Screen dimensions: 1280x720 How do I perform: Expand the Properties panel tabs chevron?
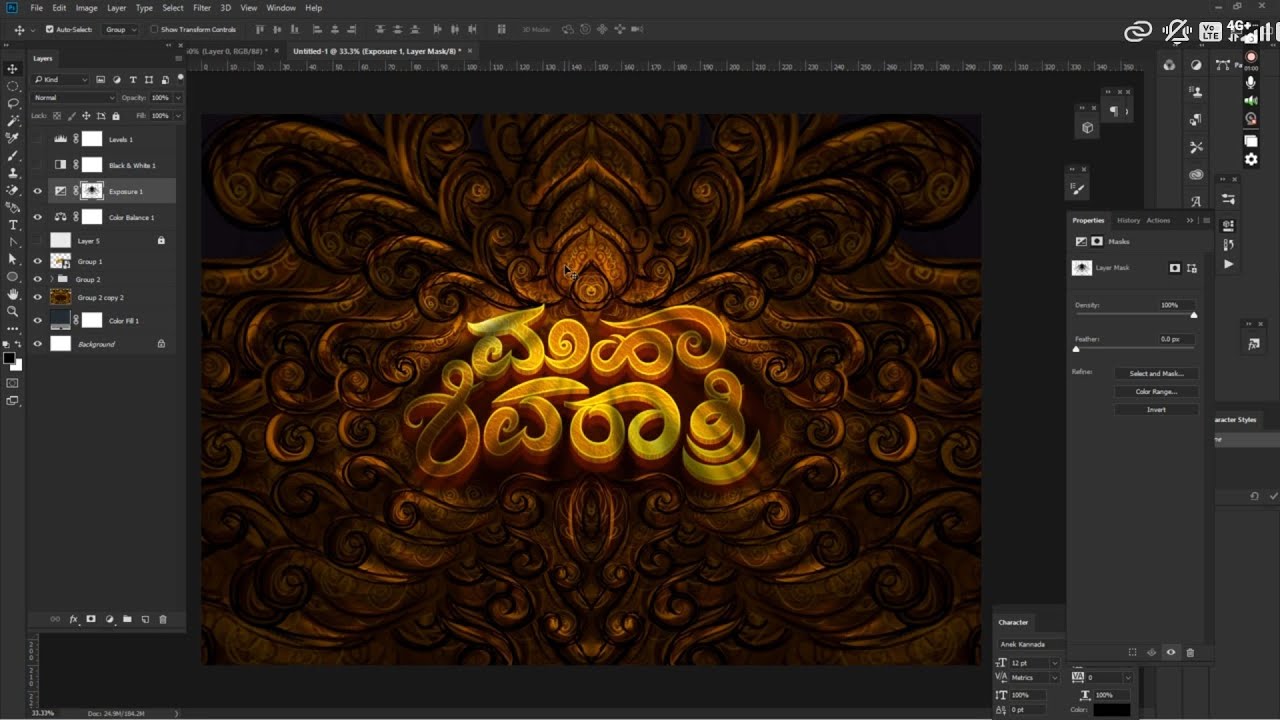coord(1190,220)
